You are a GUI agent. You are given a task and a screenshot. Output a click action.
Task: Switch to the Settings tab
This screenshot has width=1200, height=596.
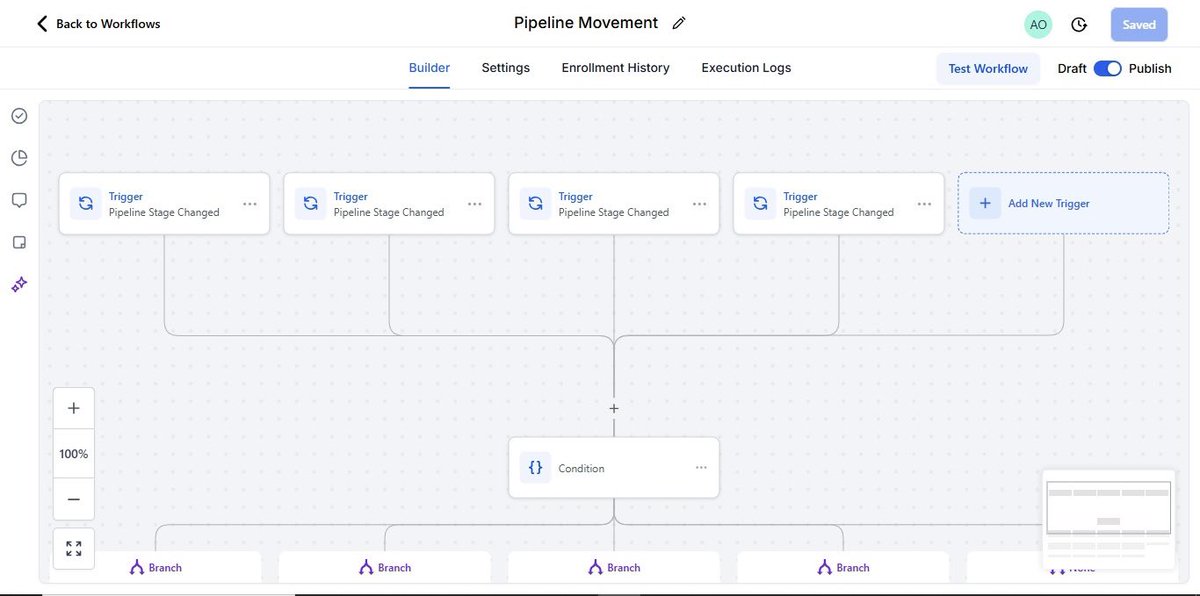point(505,67)
